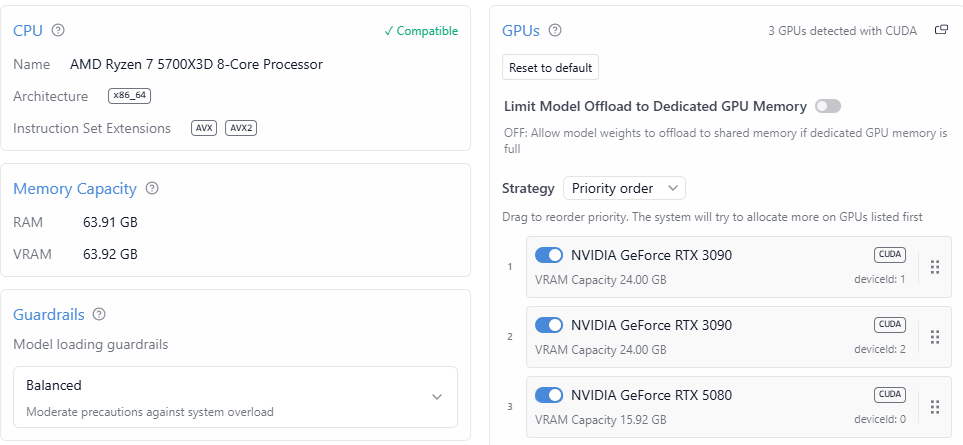This screenshot has width=963, height=445.
Task: Toggle off the RTX 5080 GPU
Action: tap(549, 395)
